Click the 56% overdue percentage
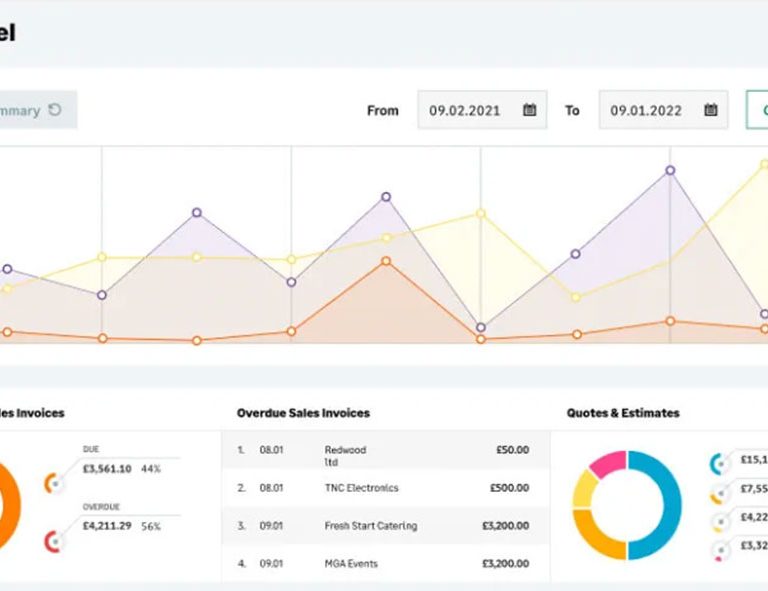 [x=151, y=526]
